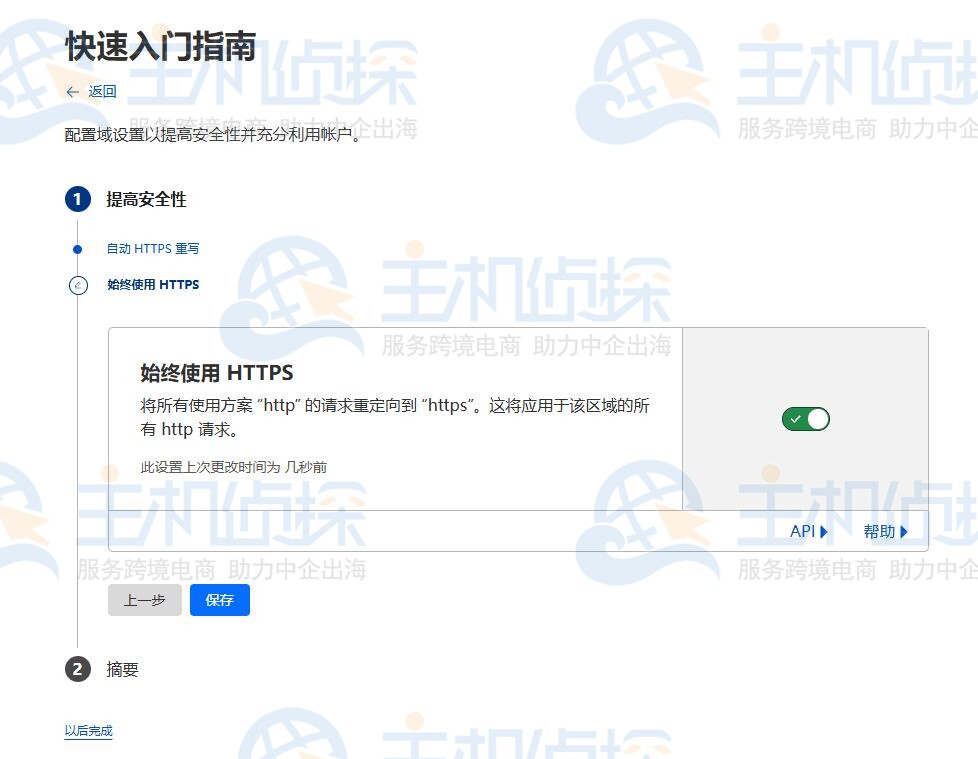Click the 始终使用 HTTPS card heading

click(x=217, y=373)
